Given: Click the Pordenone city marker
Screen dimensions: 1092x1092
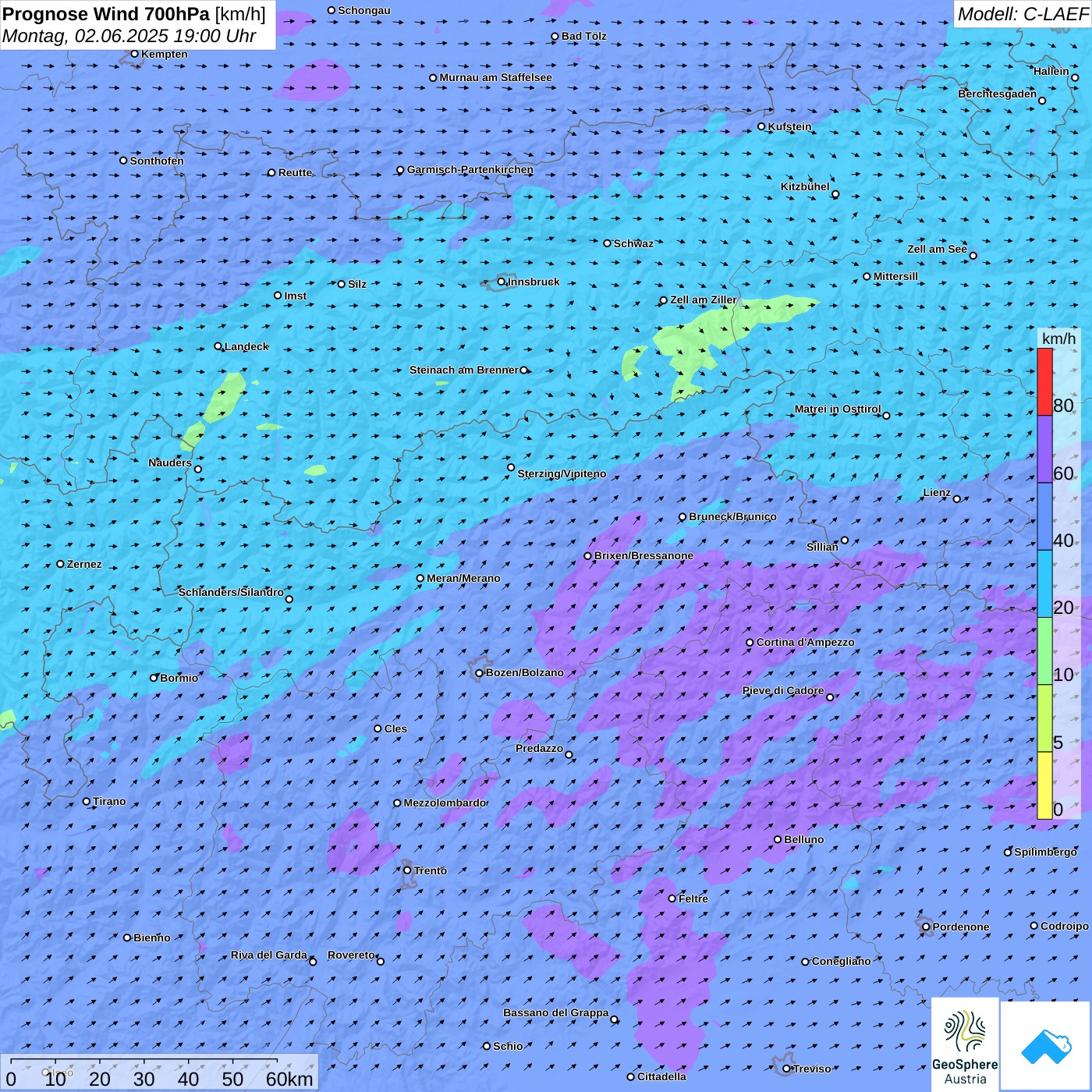Looking at the screenshot, I should point(926,927).
